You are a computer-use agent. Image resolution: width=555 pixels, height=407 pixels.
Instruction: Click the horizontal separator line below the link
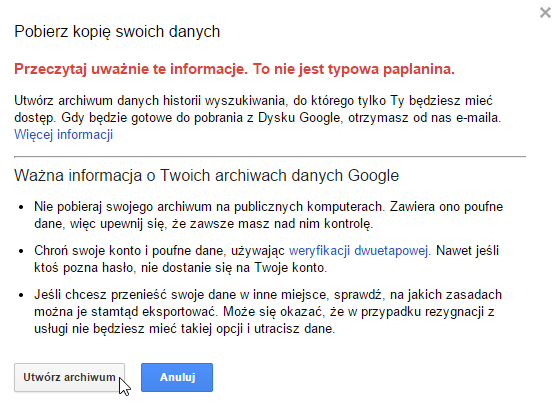pos(270,156)
